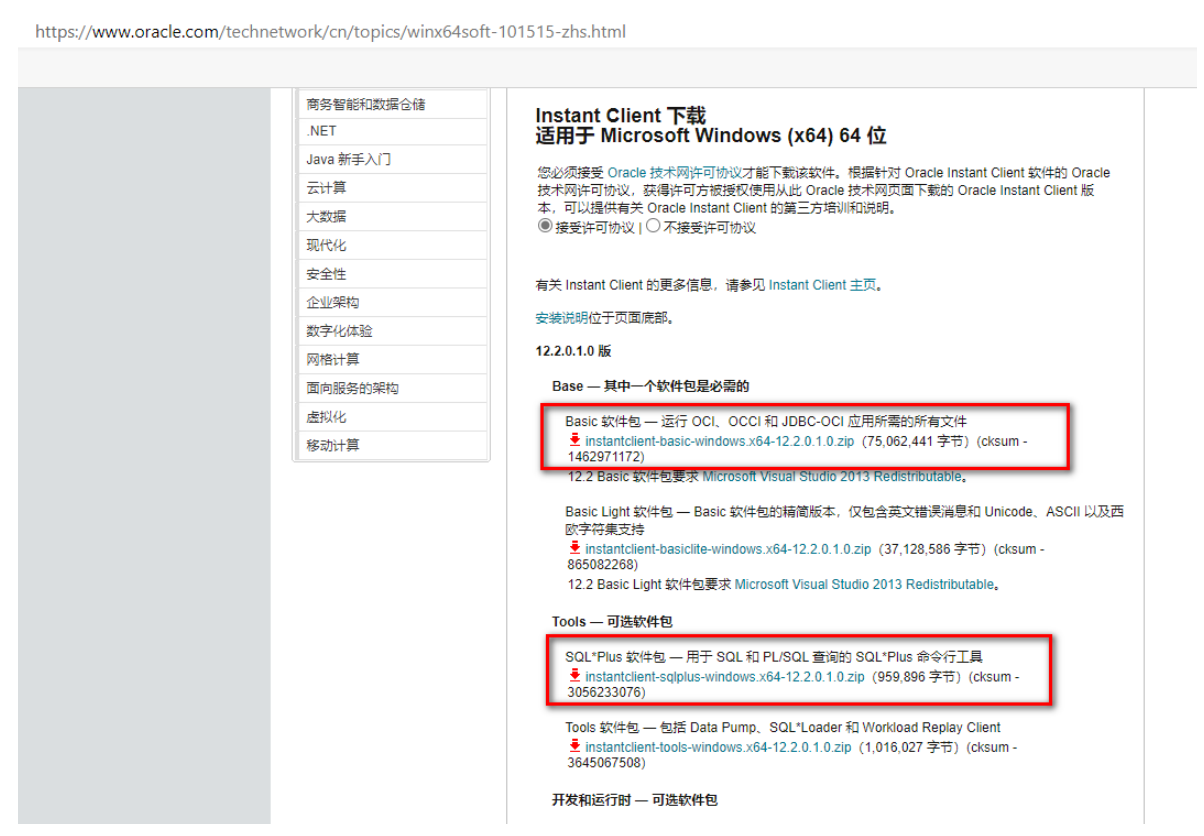The image size is (1204, 836).
Task: Click the download icon for Basic Light package
Action: pyautogui.click(x=575, y=548)
